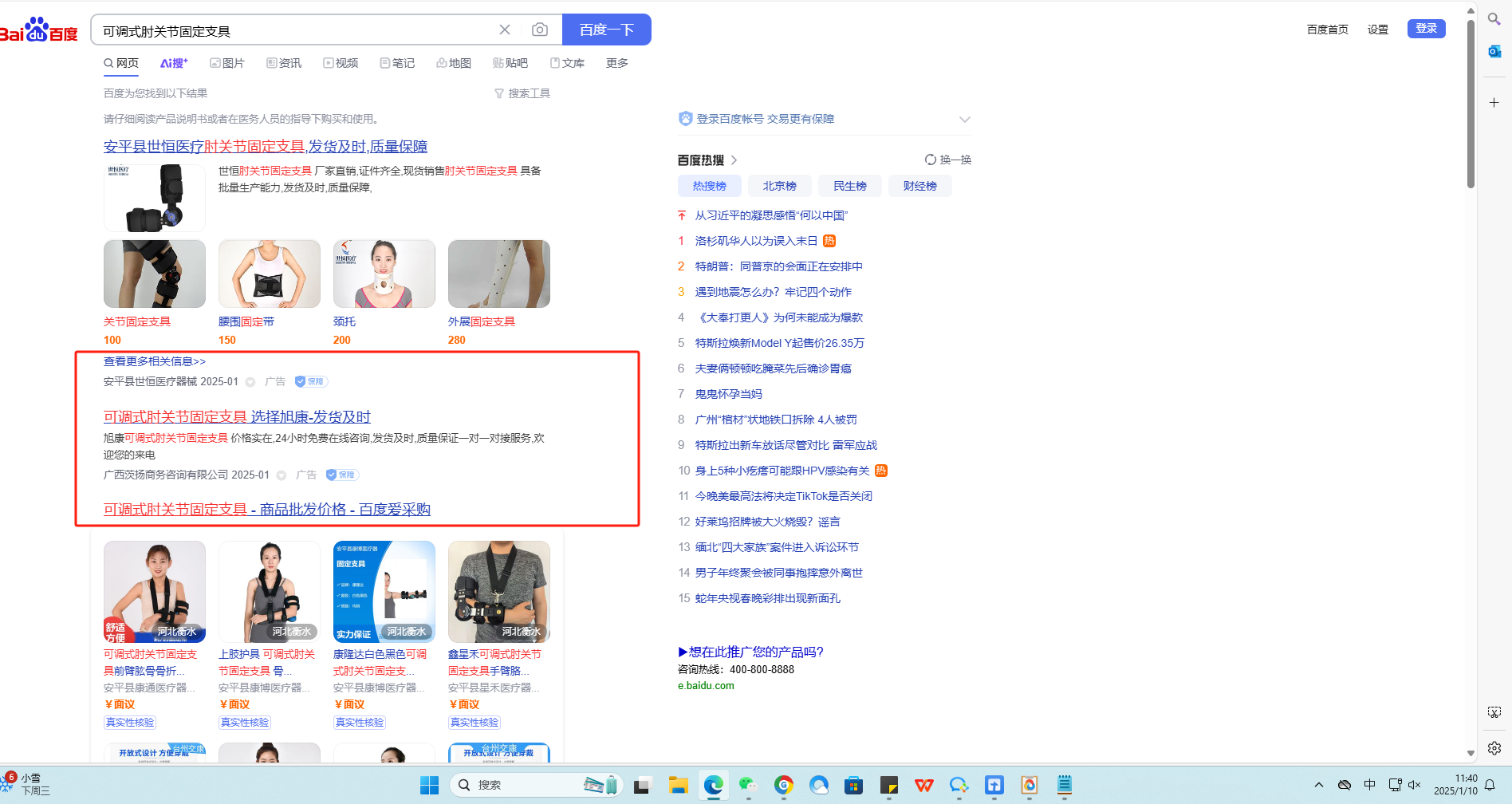Open the 百度首页 link
This screenshot has width=1512, height=804.
point(1328,30)
